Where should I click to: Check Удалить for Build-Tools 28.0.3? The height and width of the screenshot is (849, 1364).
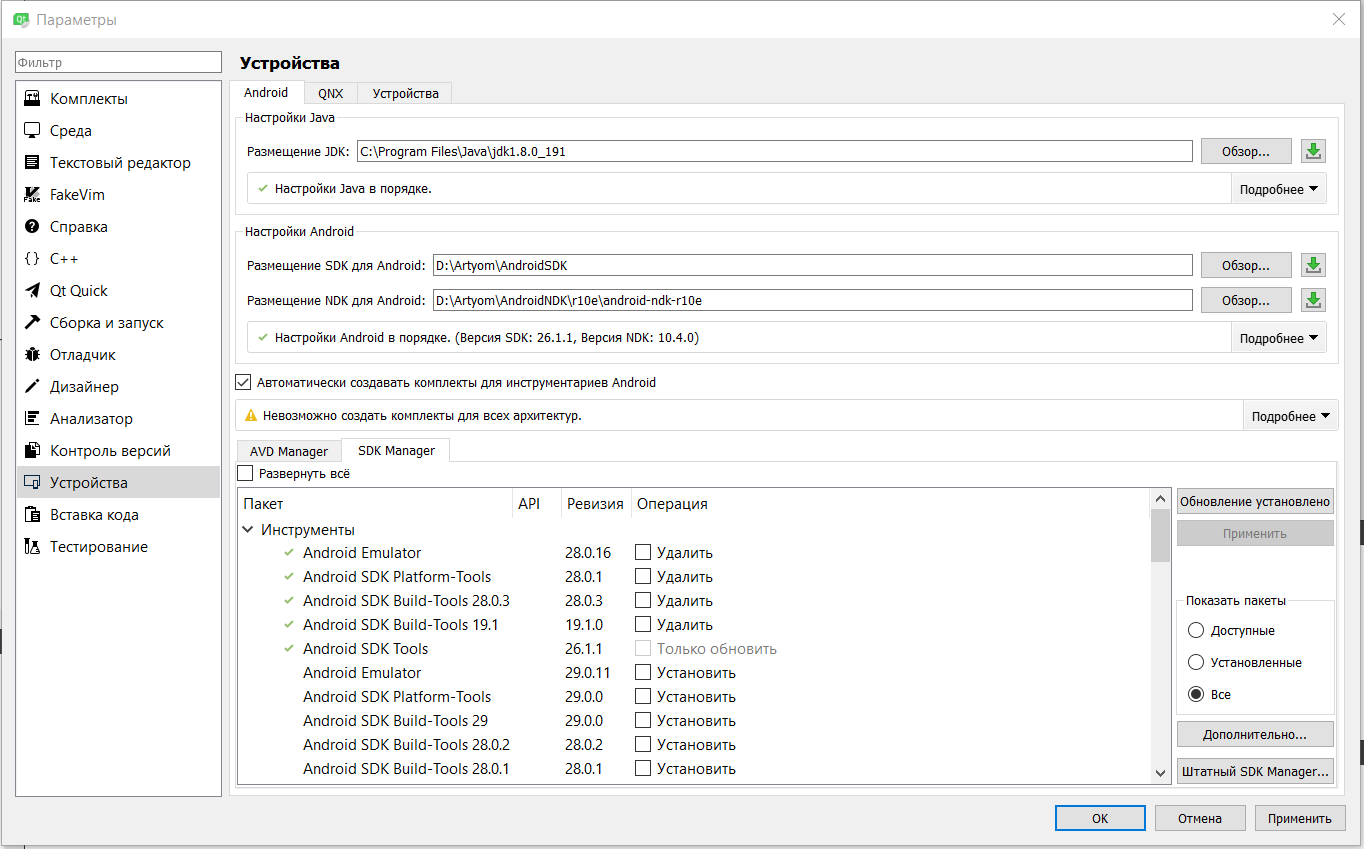pos(643,600)
